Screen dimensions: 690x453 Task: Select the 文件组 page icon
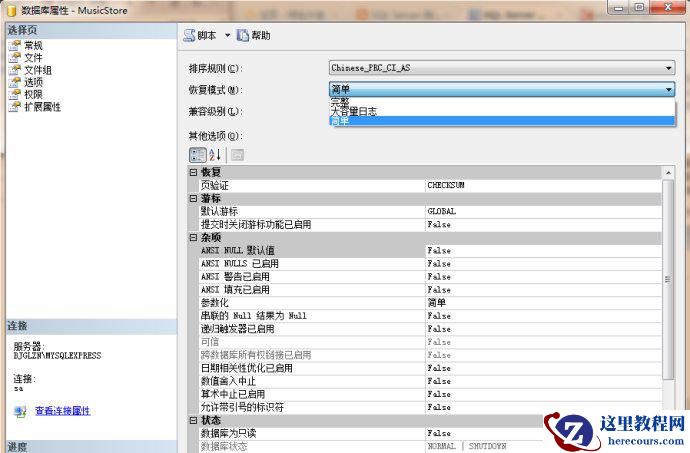[x=15, y=70]
